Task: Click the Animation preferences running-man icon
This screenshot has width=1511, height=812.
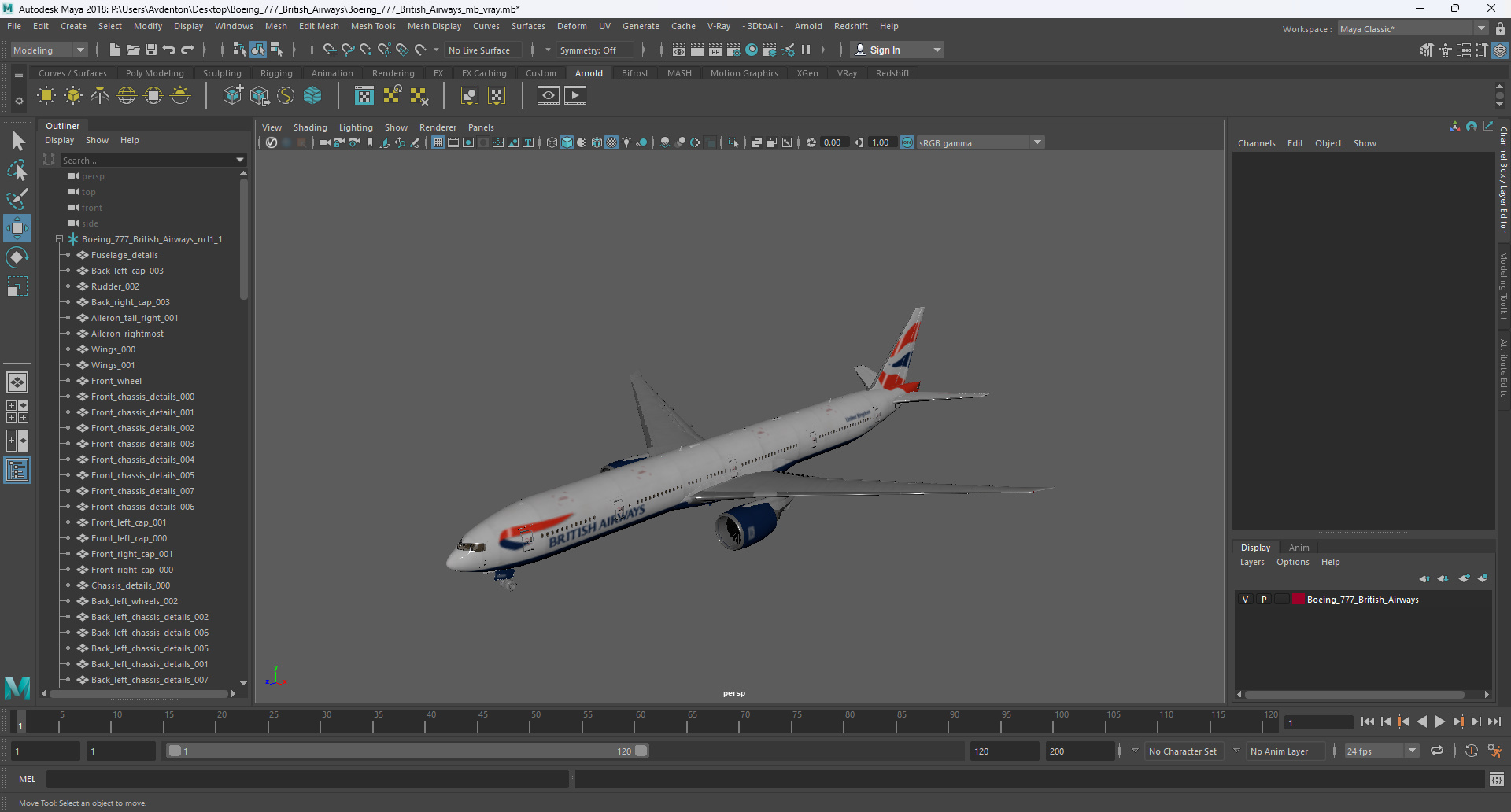Action: tap(1494, 751)
